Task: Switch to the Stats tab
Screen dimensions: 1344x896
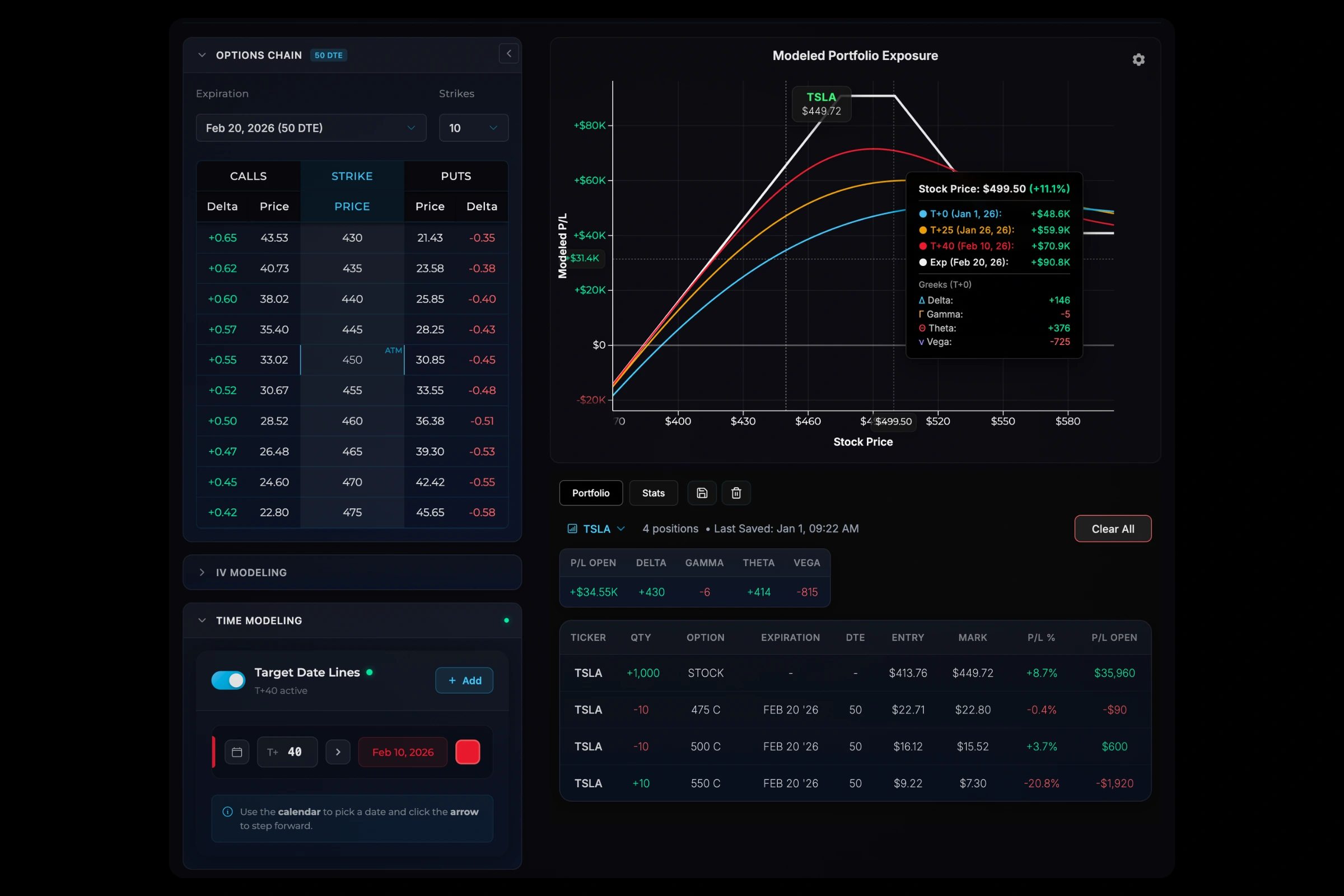Action: tap(653, 493)
